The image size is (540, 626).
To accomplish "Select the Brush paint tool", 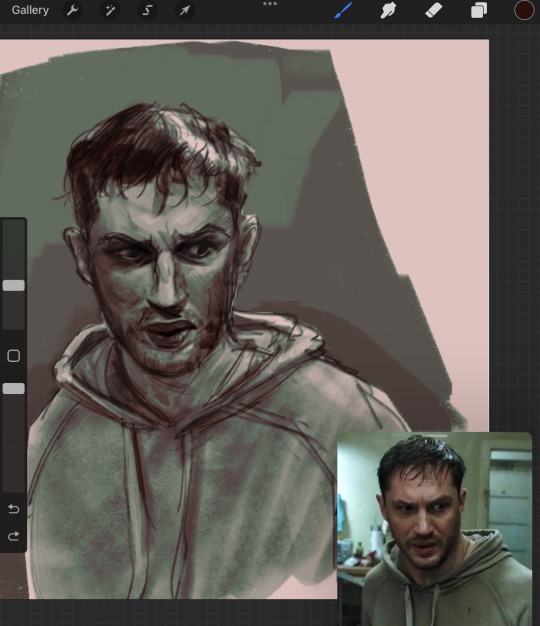I will (x=343, y=10).
